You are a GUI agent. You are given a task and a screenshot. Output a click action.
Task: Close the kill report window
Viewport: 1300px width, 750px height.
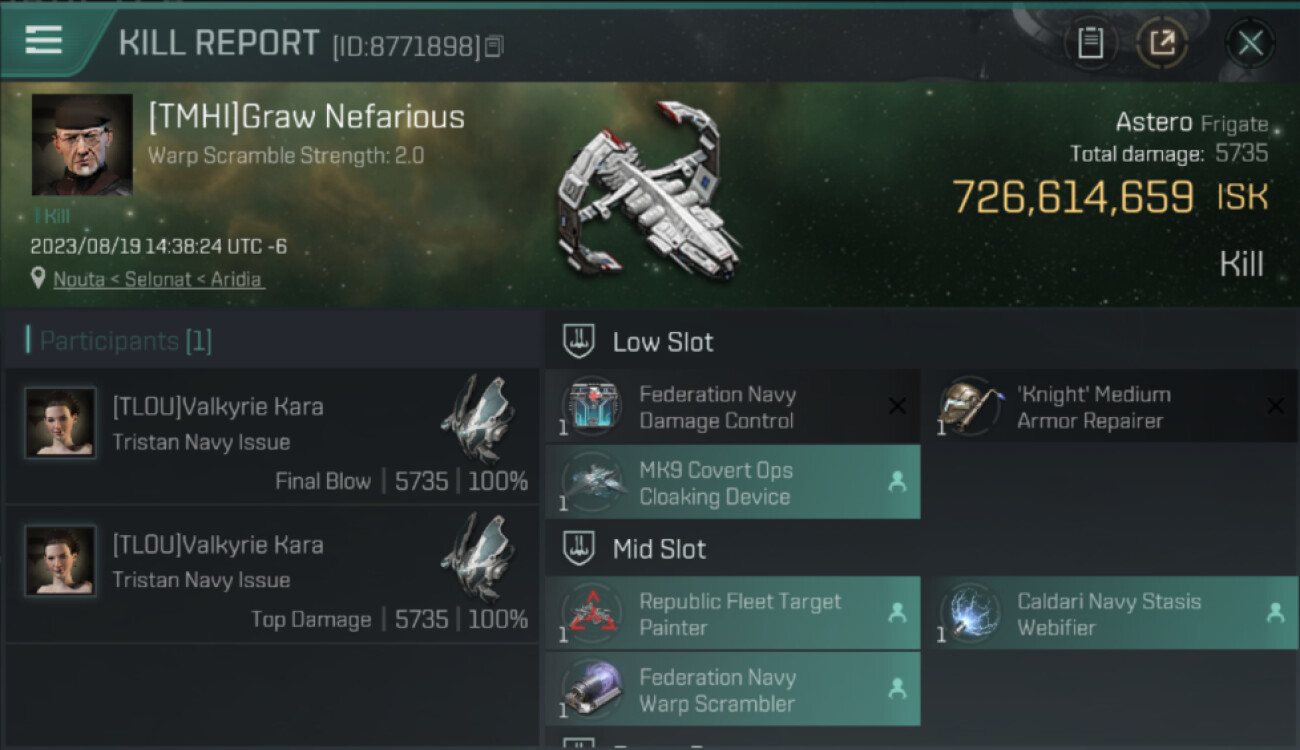tap(1250, 43)
